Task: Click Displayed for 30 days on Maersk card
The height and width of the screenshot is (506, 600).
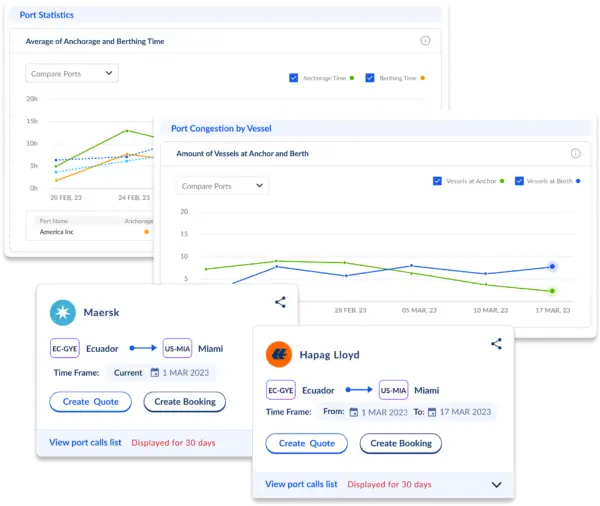Action: [x=173, y=443]
